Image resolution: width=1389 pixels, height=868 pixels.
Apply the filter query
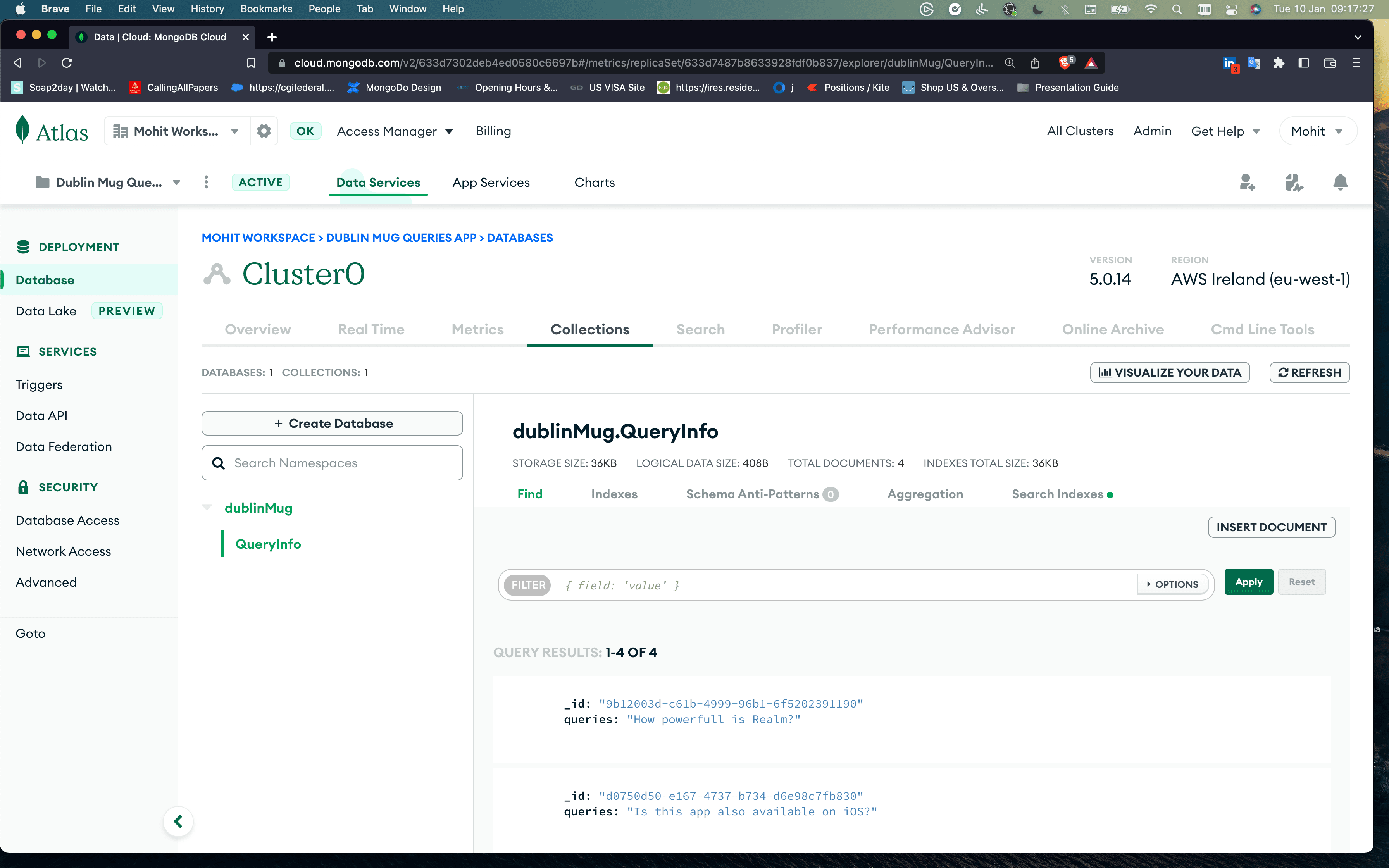1248,582
